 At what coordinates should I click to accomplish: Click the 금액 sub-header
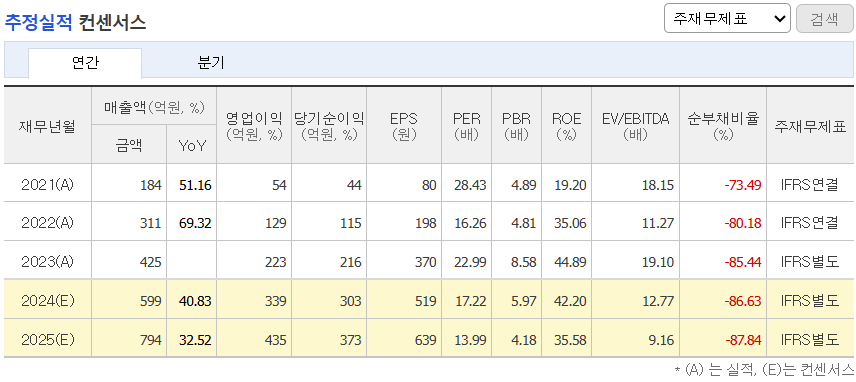point(129,145)
